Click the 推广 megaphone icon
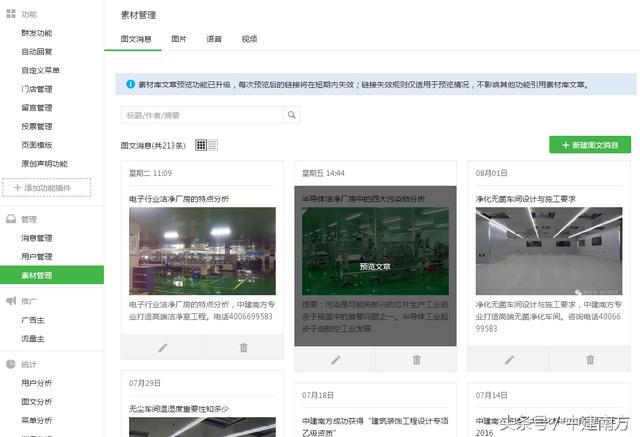This screenshot has width=640, height=437. pyautogui.click(x=11, y=301)
